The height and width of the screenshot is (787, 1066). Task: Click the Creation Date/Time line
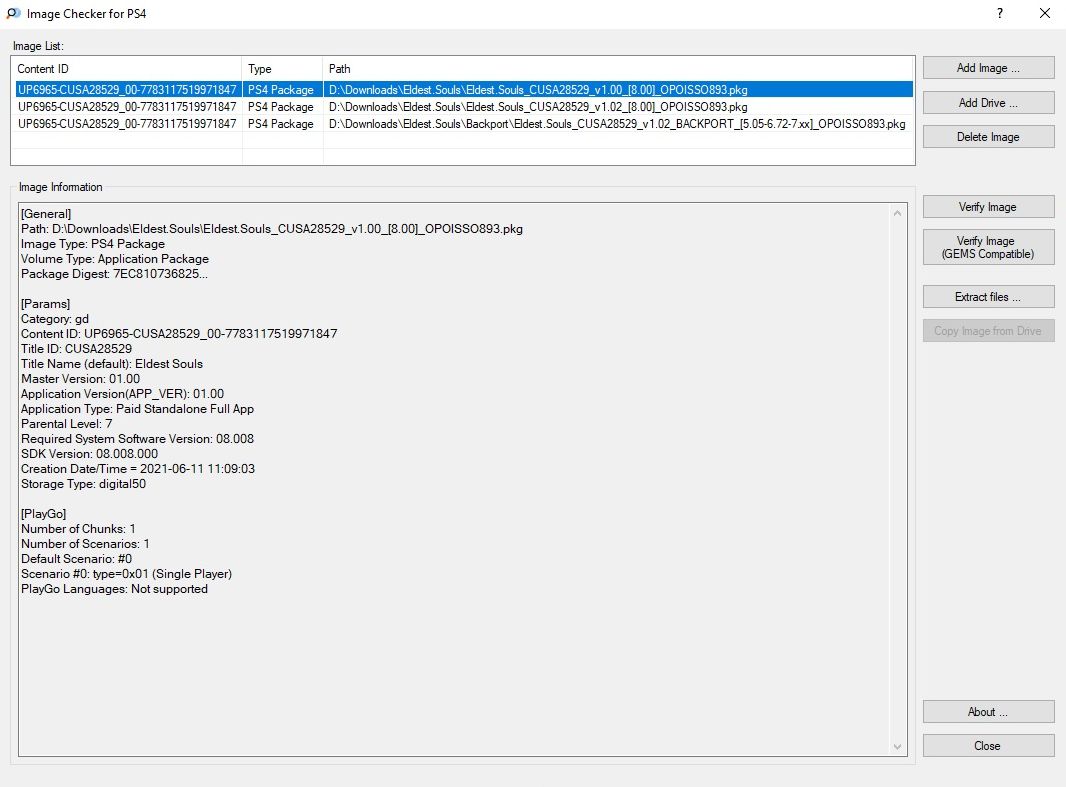pos(138,468)
